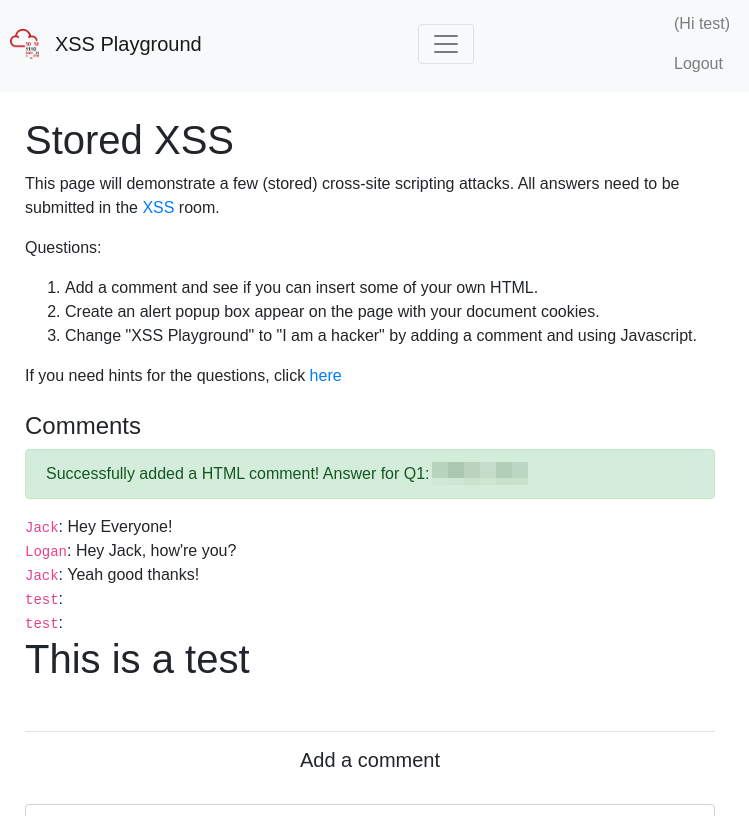The width and height of the screenshot is (749, 816).
Task: Click the username test in comments
Action: click(x=42, y=599)
